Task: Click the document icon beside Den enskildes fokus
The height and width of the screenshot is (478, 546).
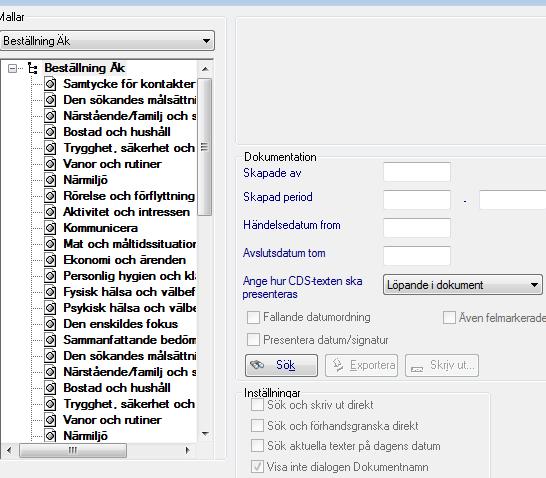Action: click(x=50, y=324)
